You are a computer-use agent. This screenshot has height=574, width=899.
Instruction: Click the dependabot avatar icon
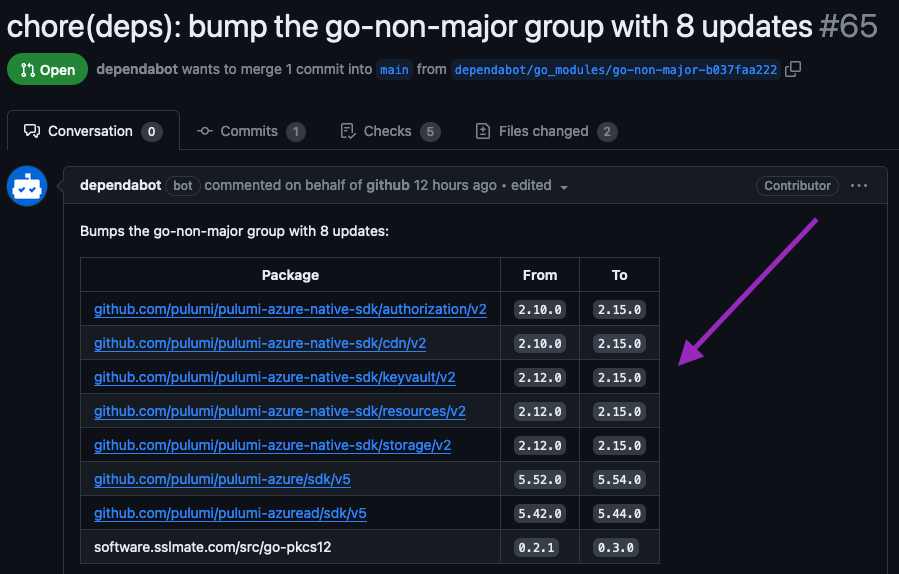pyautogui.click(x=26, y=186)
